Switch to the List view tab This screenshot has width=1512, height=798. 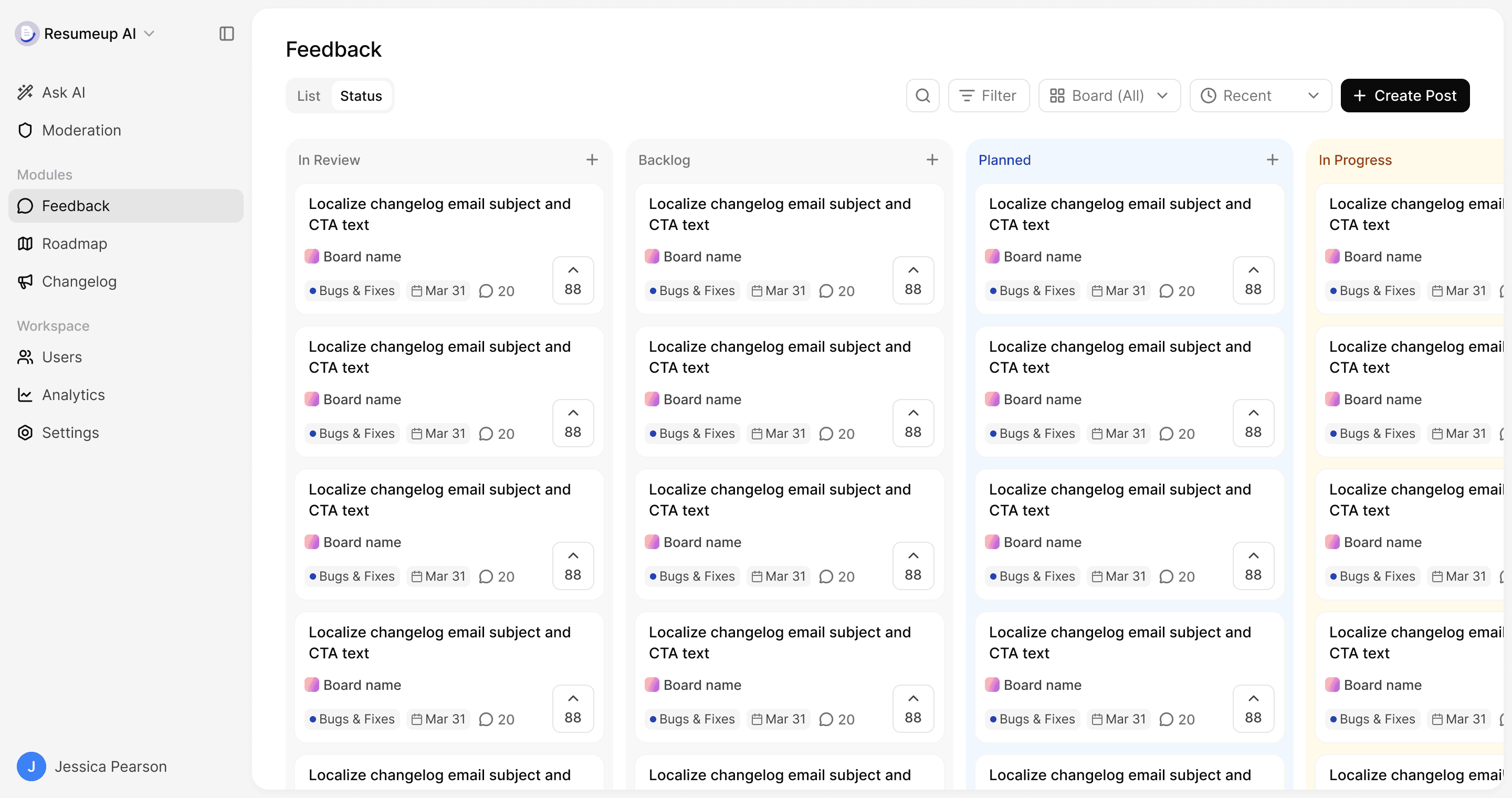(x=309, y=96)
